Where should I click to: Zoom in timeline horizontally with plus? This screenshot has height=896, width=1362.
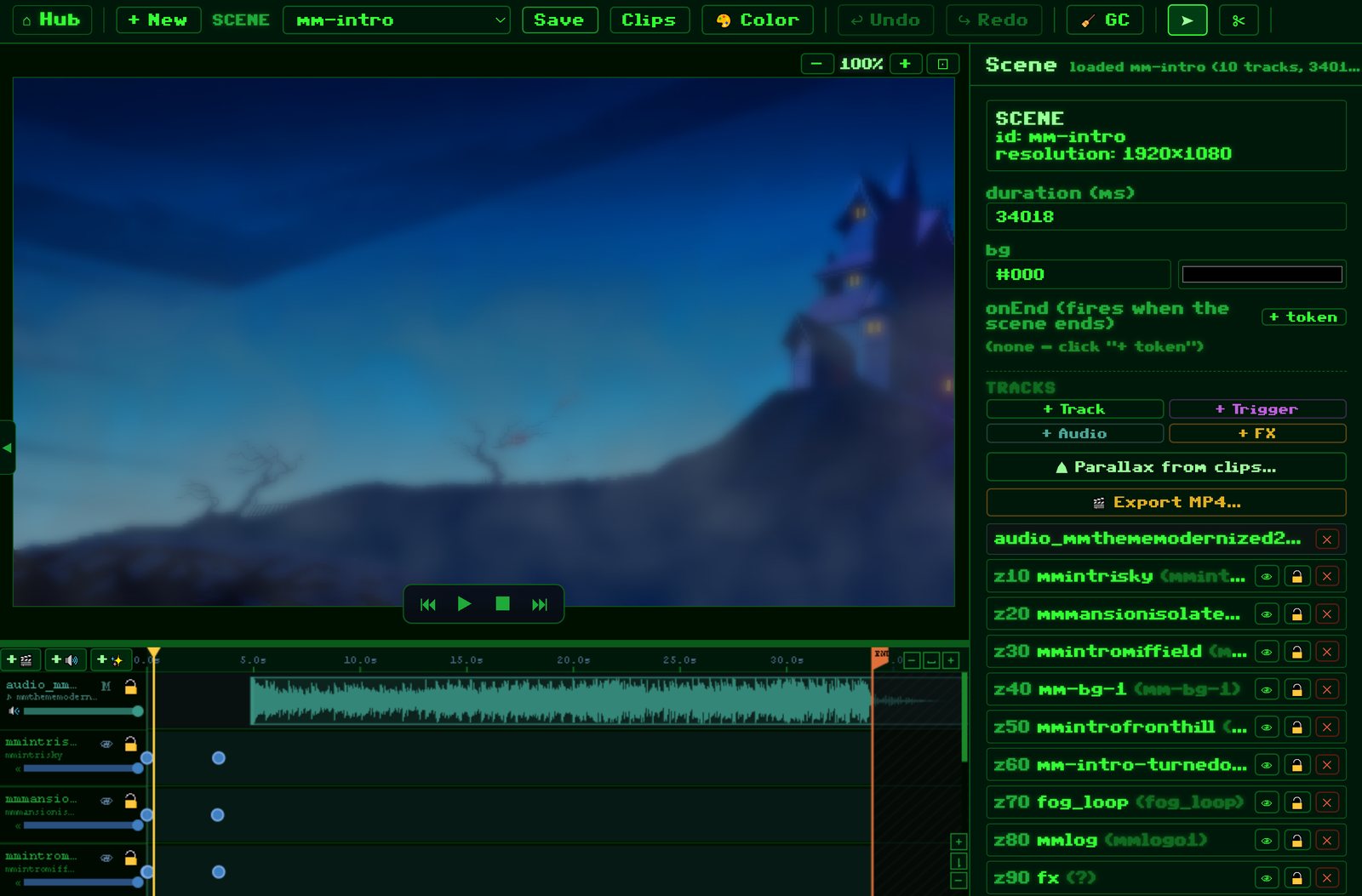pyautogui.click(x=951, y=660)
